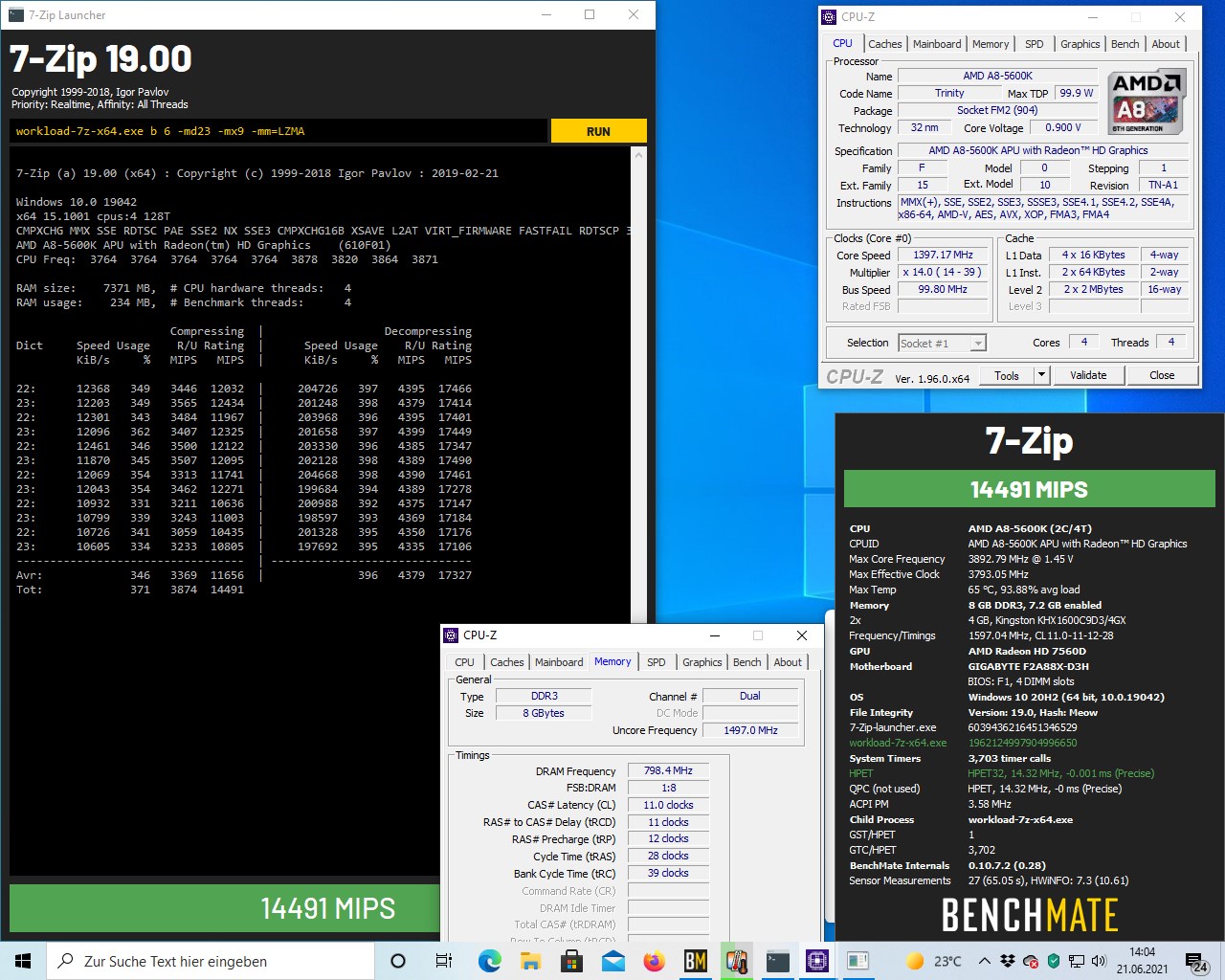Screen dimensions: 1225x980
Task: Switch to HWiNFO sensor app taskbar icon
Action: (737, 961)
